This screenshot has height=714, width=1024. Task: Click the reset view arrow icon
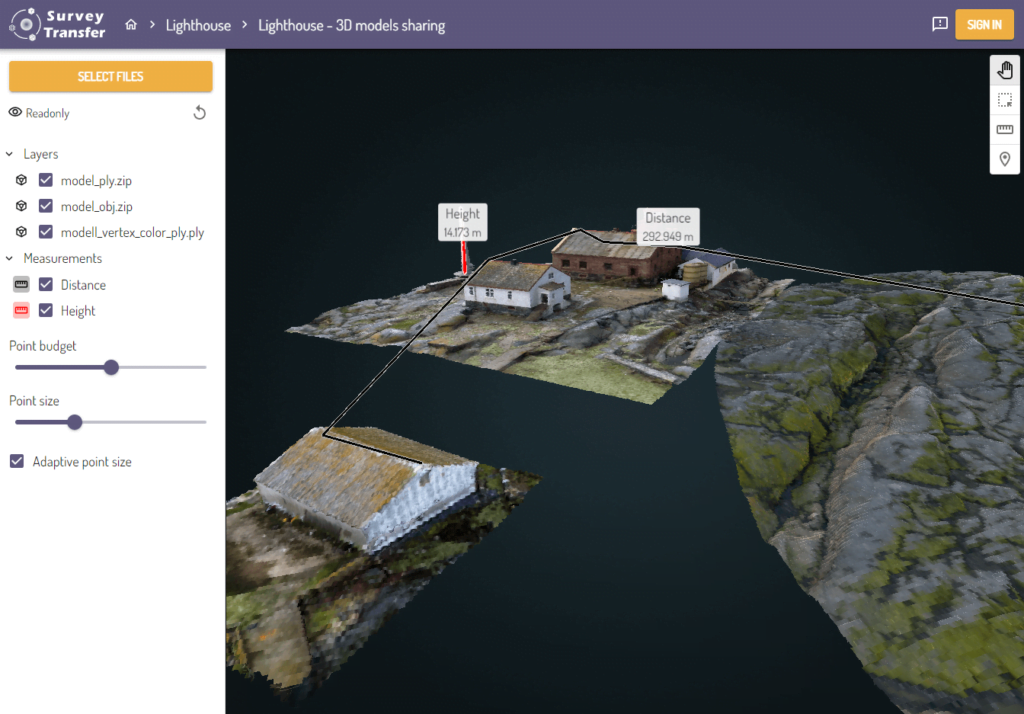199,112
